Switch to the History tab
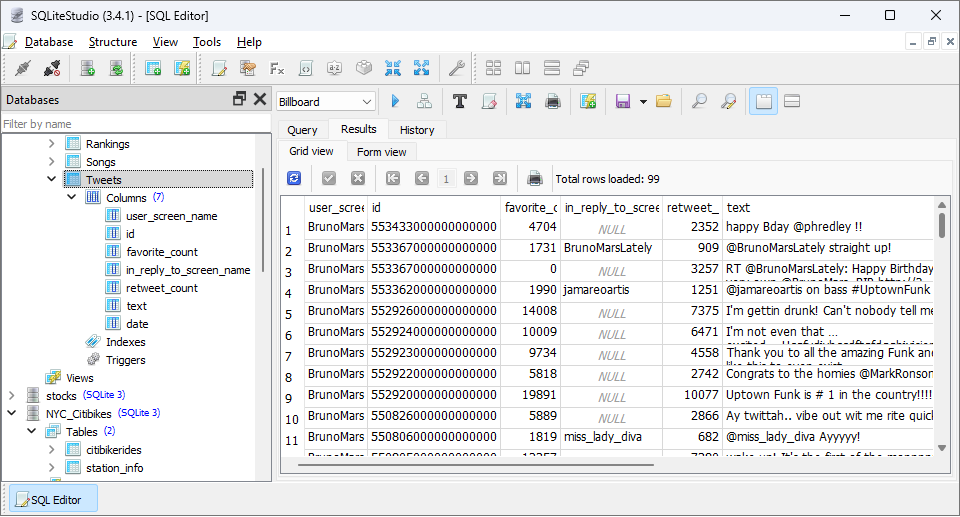The height and width of the screenshot is (517, 960). coord(417,130)
